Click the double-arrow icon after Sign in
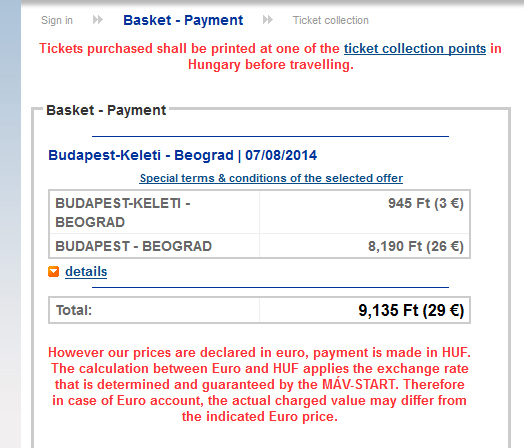 [98, 20]
